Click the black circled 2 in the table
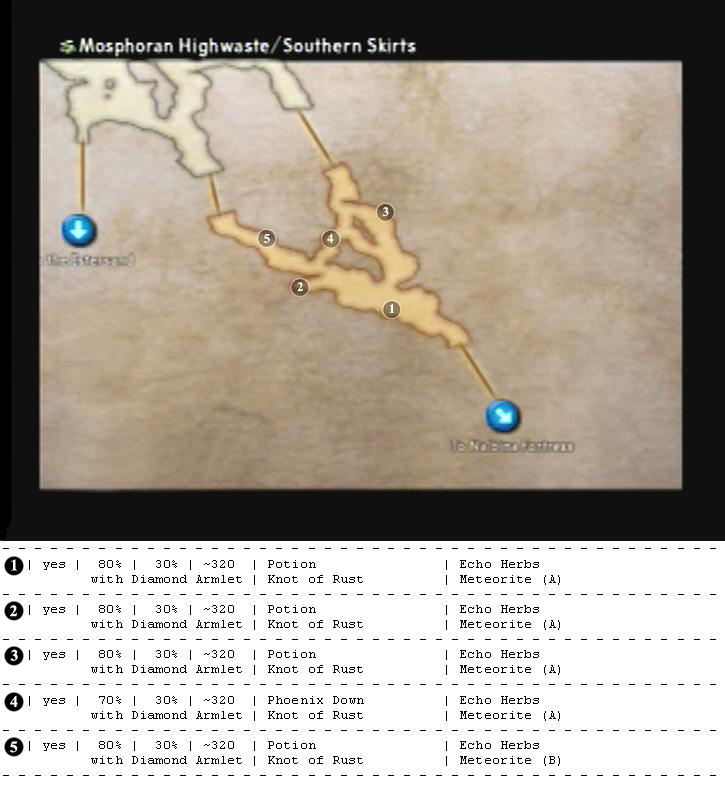The height and width of the screenshot is (786, 725). coord(14,611)
